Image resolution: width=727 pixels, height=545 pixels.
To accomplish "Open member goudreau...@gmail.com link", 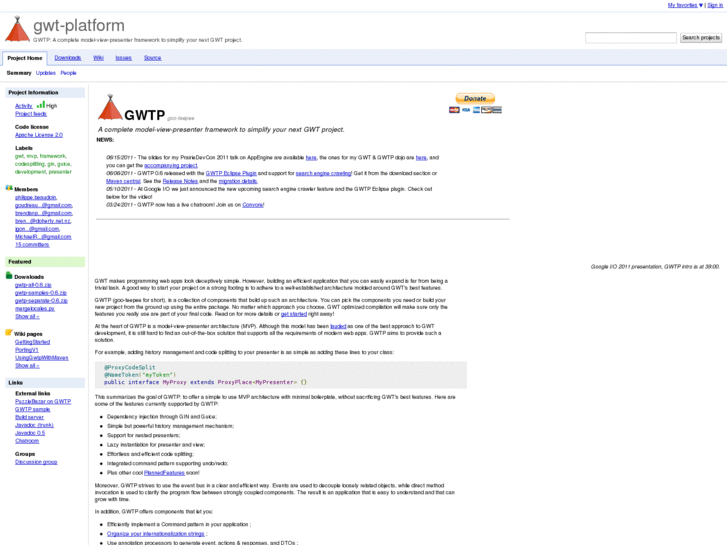I will point(44,205).
